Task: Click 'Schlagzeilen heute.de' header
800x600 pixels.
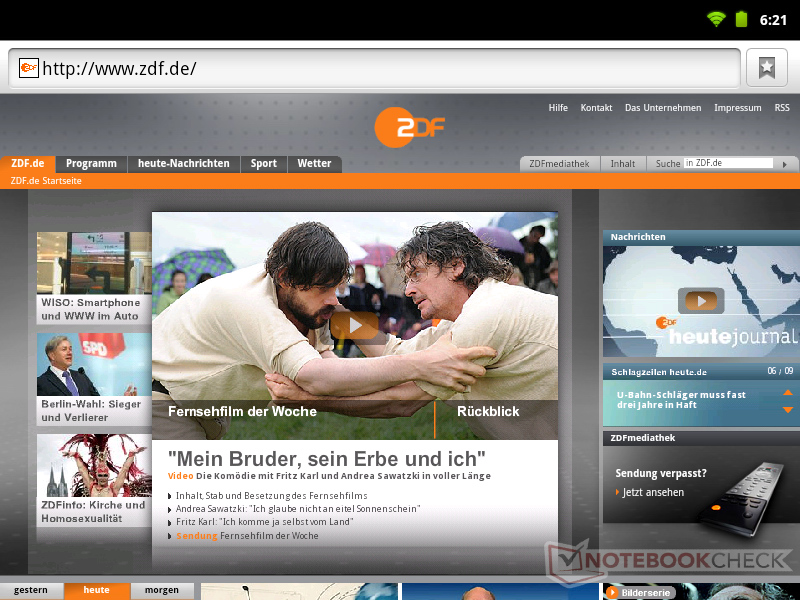Action: coord(659,372)
